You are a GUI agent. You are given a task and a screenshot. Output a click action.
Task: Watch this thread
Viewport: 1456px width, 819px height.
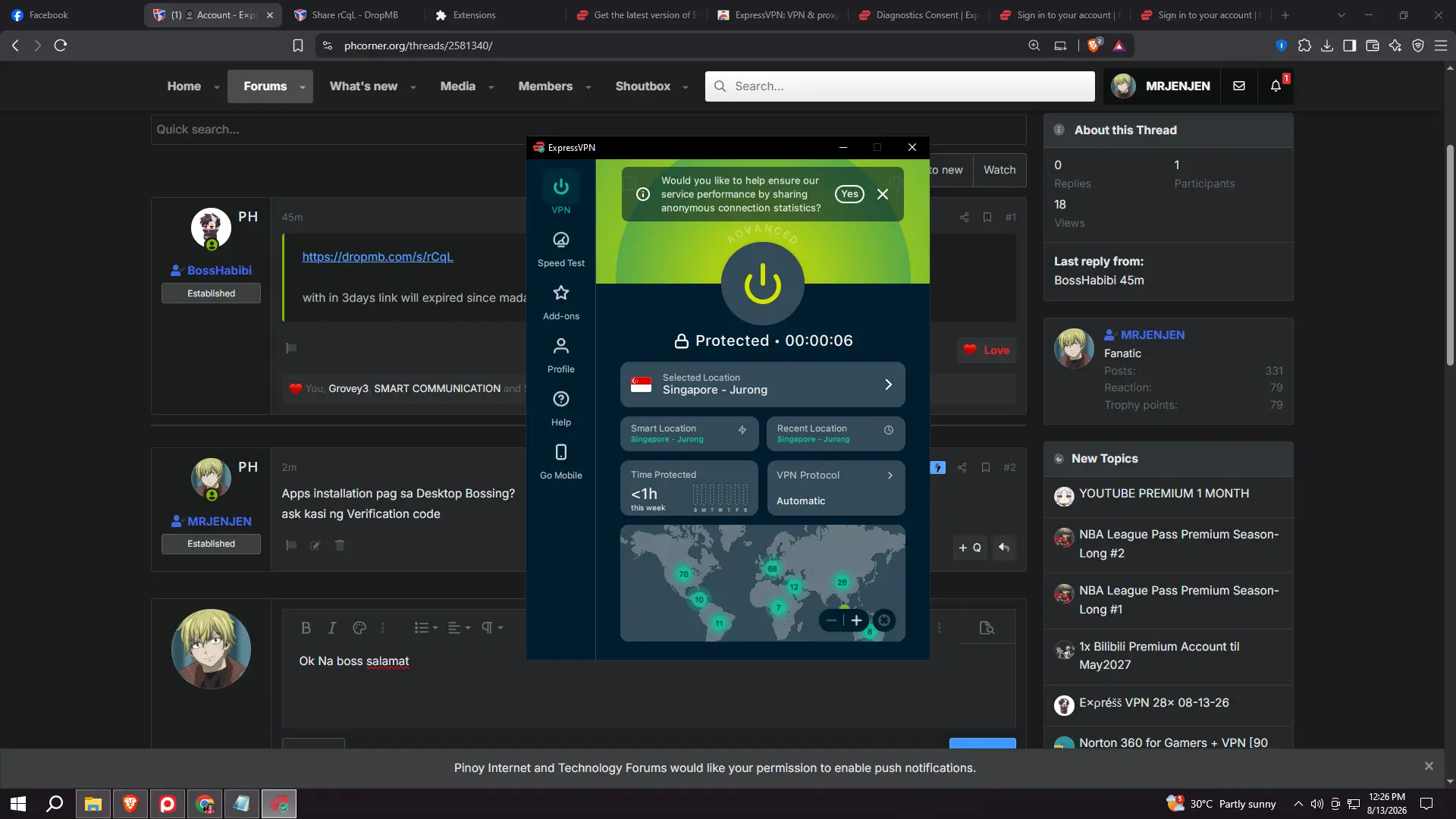999,170
